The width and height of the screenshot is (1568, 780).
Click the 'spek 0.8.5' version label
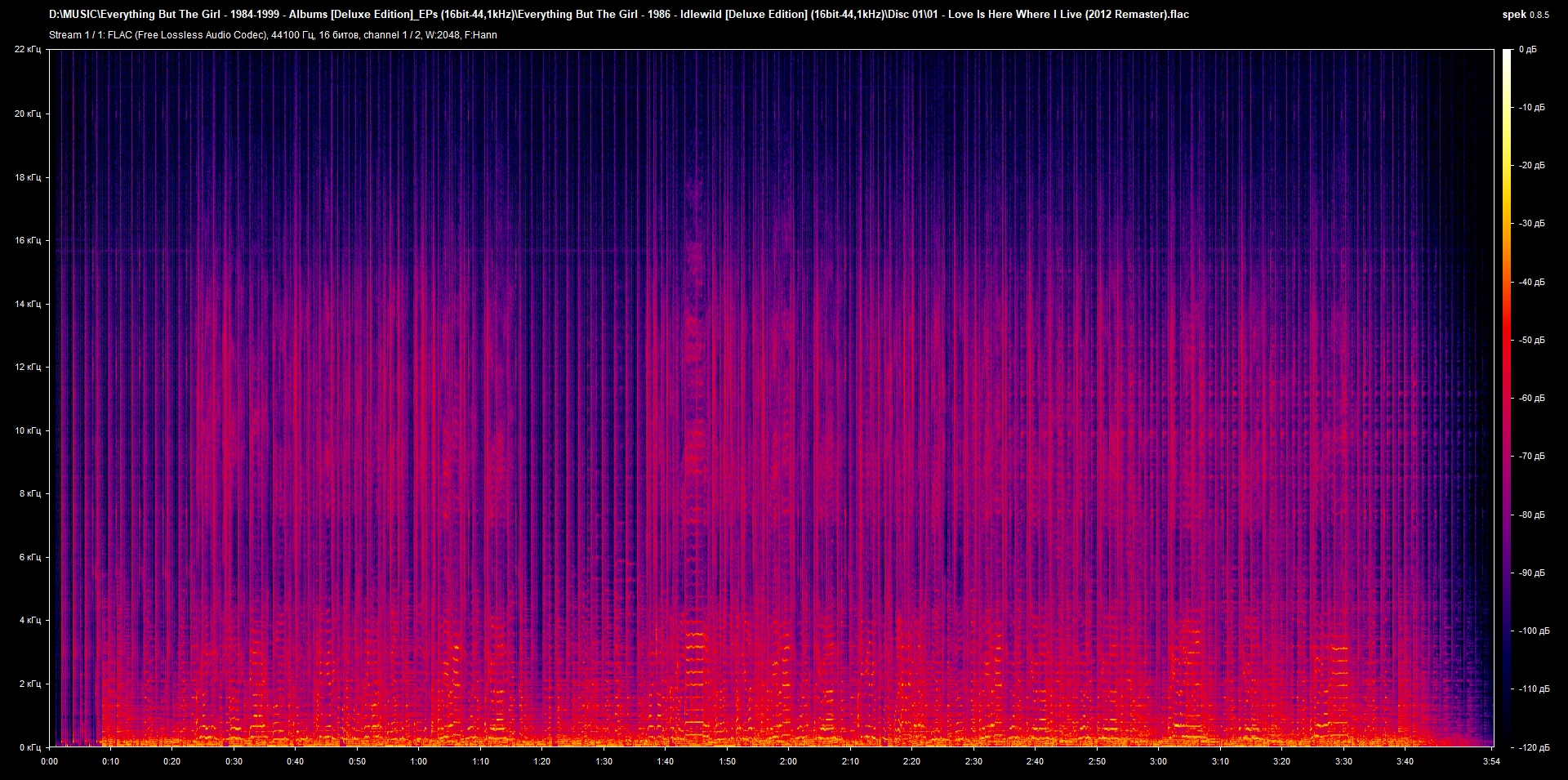(x=1526, y=15)
